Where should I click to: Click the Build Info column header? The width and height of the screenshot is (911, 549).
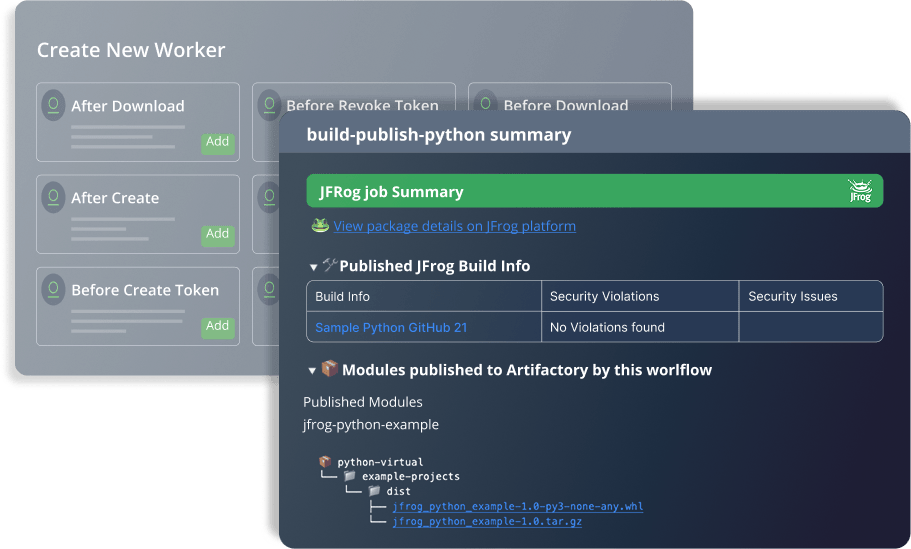point(342,296)
